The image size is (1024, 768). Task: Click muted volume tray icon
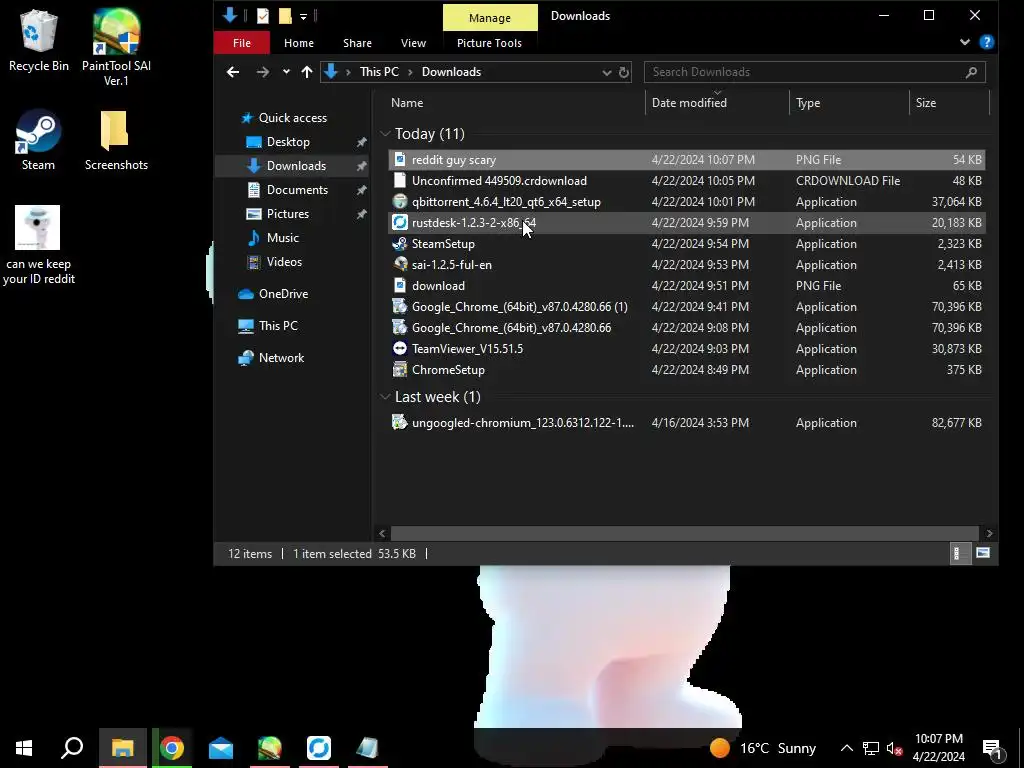coord(895,748)
